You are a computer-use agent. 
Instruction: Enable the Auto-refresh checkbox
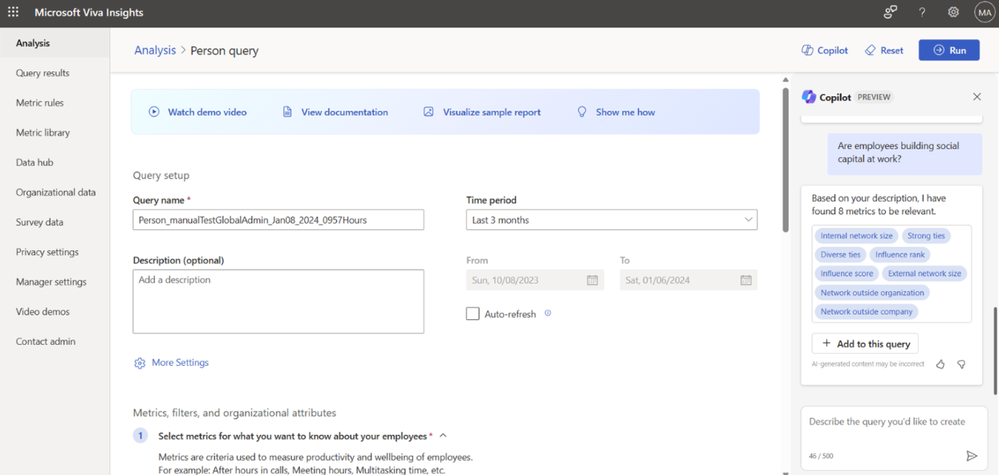click(x=473, y=314)
